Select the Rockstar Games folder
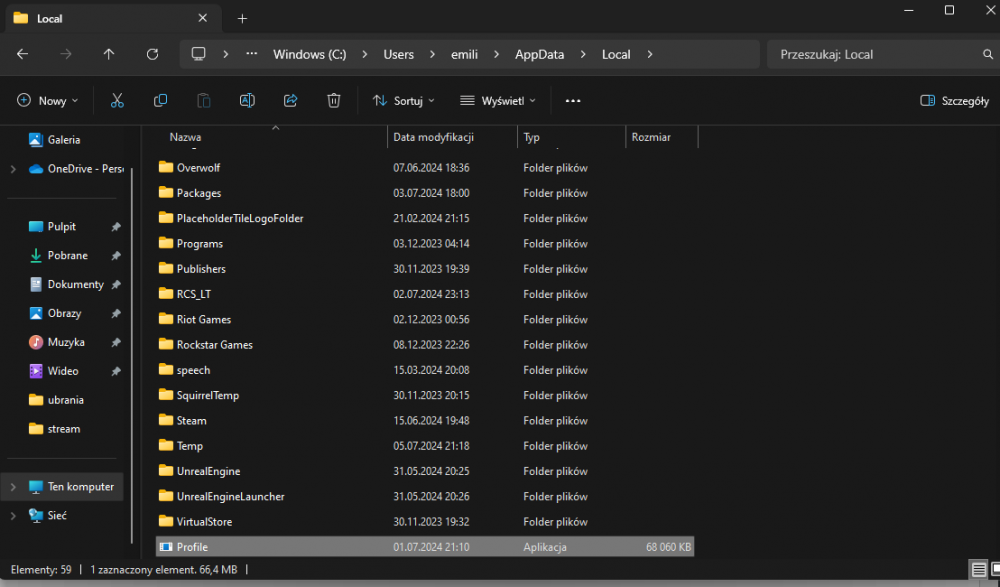 [214, 345]
